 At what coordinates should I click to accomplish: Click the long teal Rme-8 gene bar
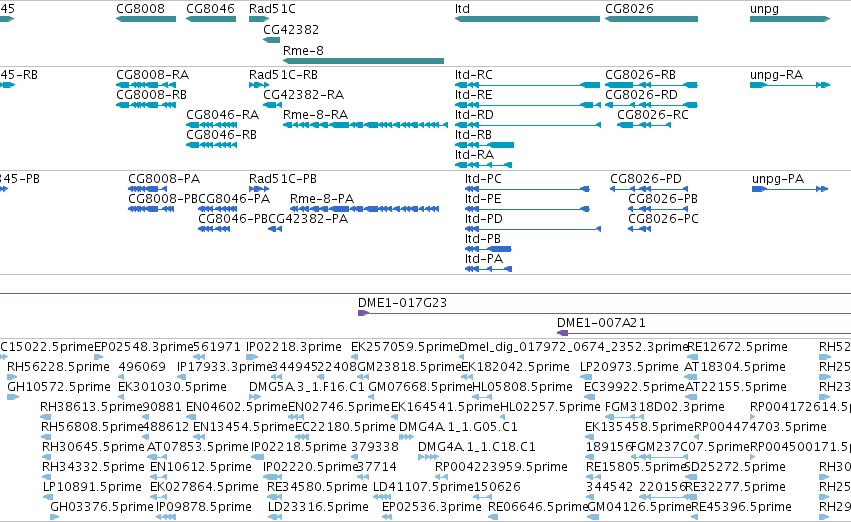364,61
